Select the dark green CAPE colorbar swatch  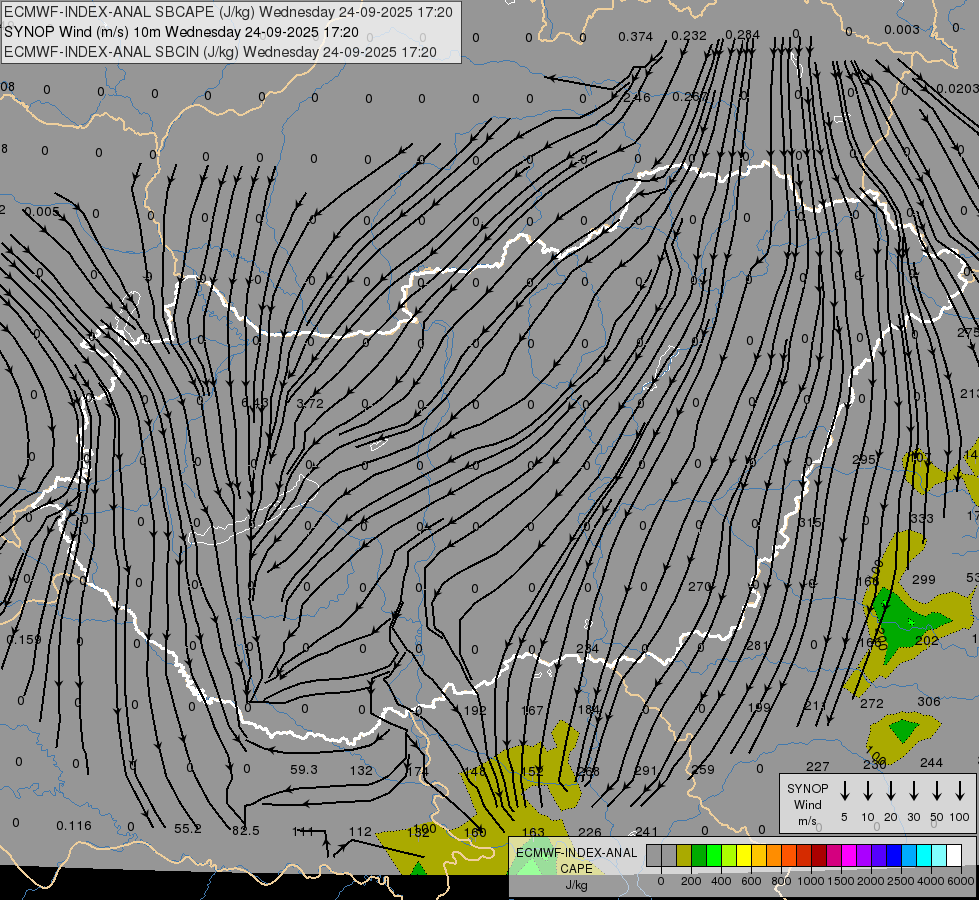pos(699,856)
